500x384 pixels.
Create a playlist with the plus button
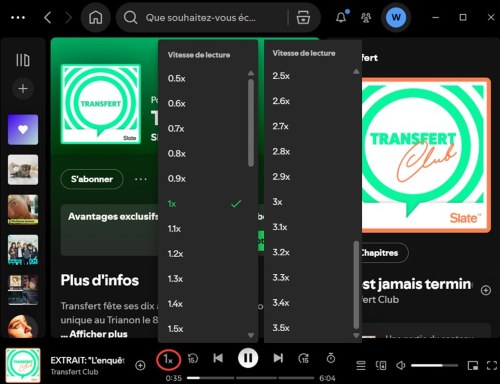(x=23, y=89)
